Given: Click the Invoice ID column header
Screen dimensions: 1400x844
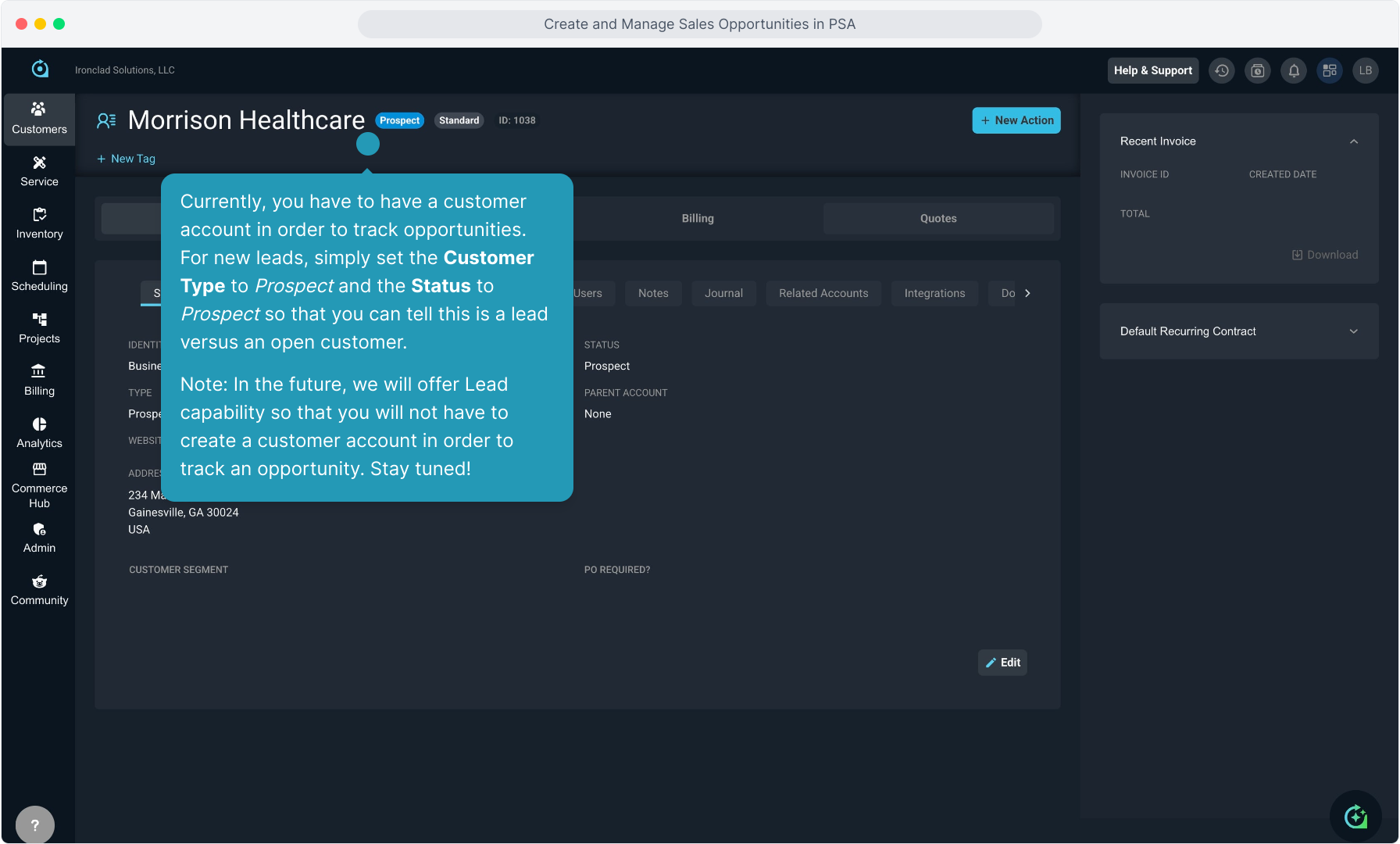Looking at the screenshot, I should [x=1145, y=174].
